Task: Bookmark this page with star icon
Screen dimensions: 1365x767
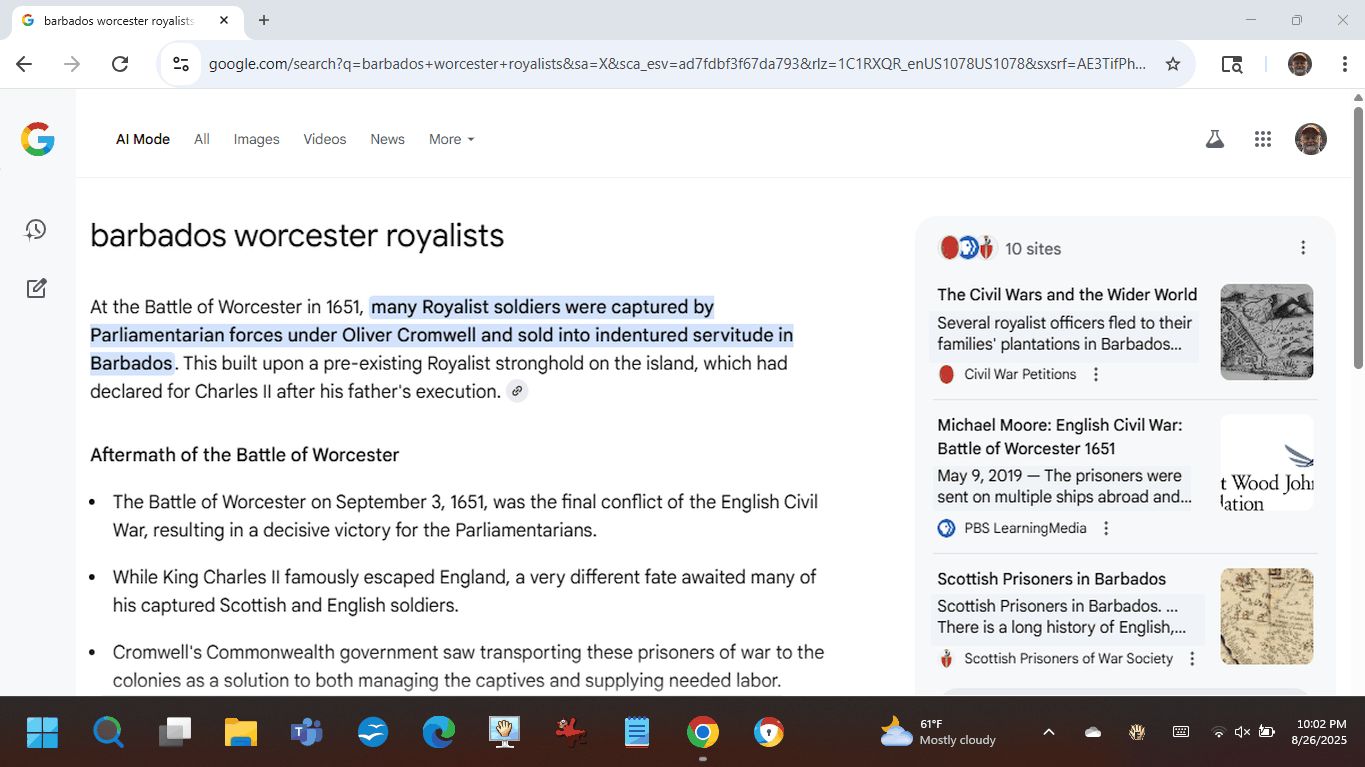Action: point(1173,64)
